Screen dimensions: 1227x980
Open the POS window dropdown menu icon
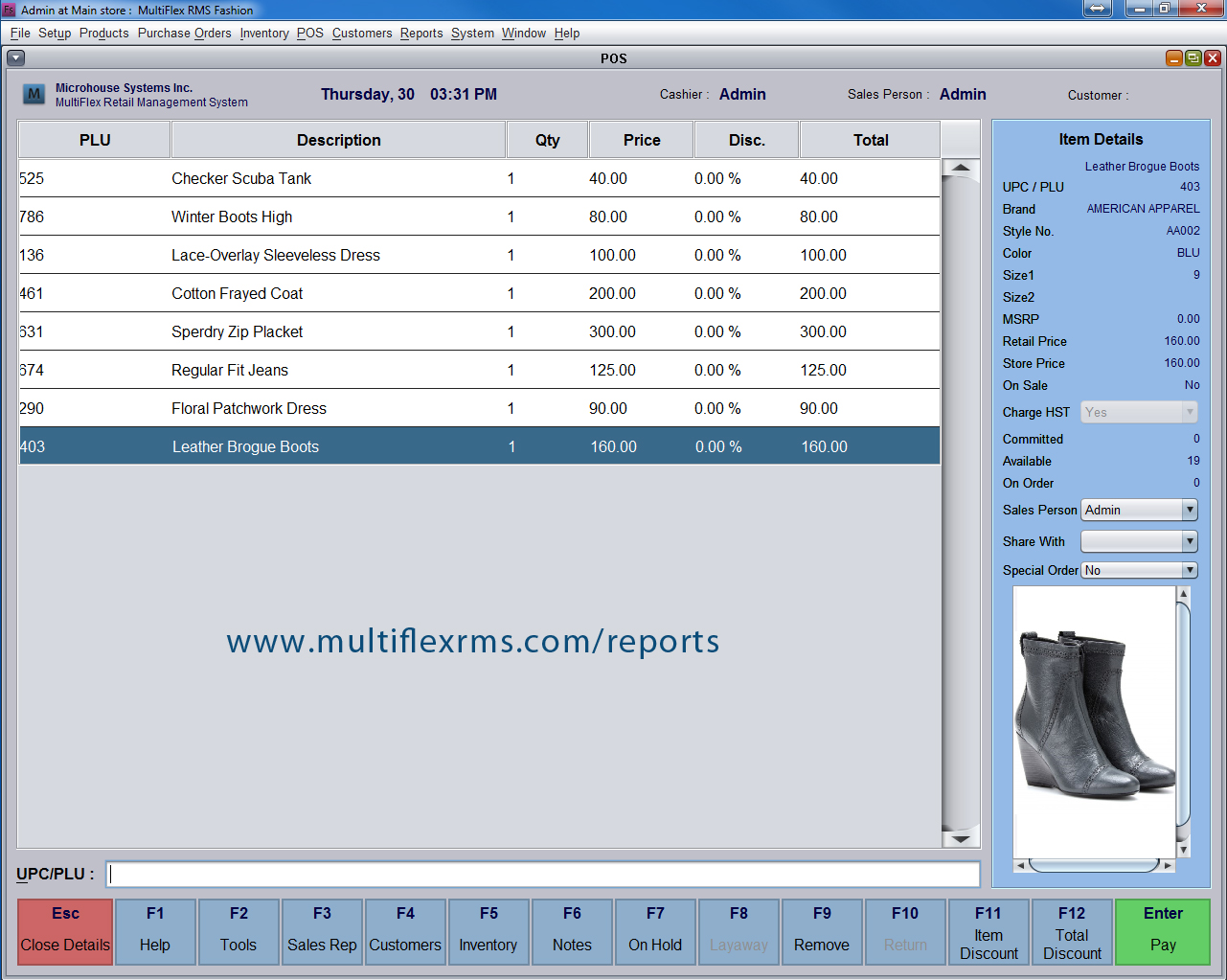coord(15,58)
